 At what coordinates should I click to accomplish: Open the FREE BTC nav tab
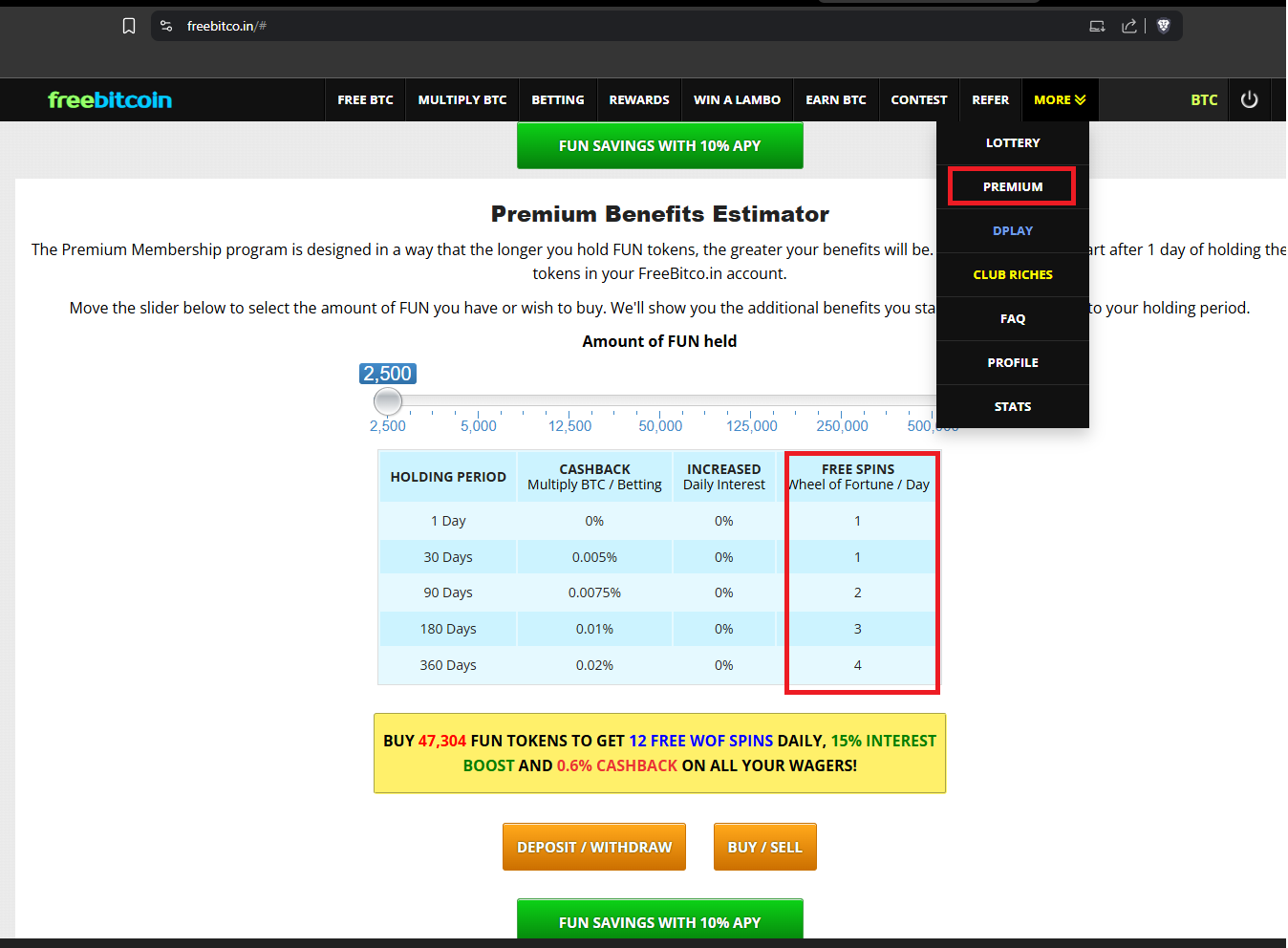[x=365, y=99]
